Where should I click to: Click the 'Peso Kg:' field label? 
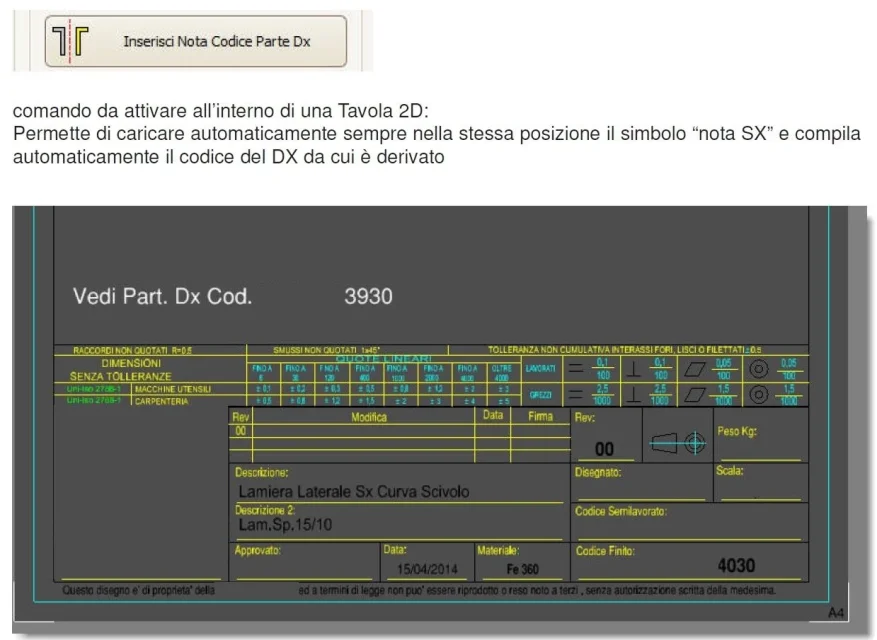pyautogui.click(x=737, y=431)
